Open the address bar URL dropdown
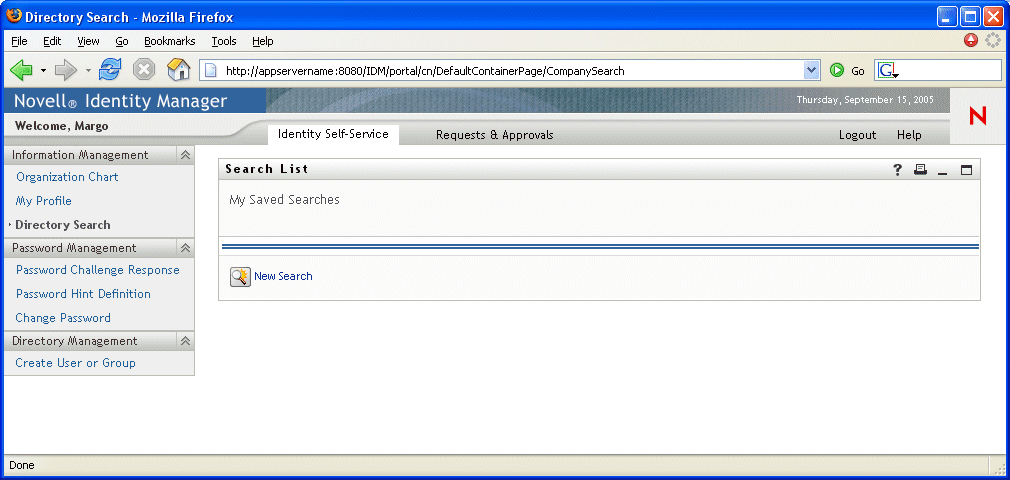The width and height of the screenshot is (1010, 480). pos(812,70)
